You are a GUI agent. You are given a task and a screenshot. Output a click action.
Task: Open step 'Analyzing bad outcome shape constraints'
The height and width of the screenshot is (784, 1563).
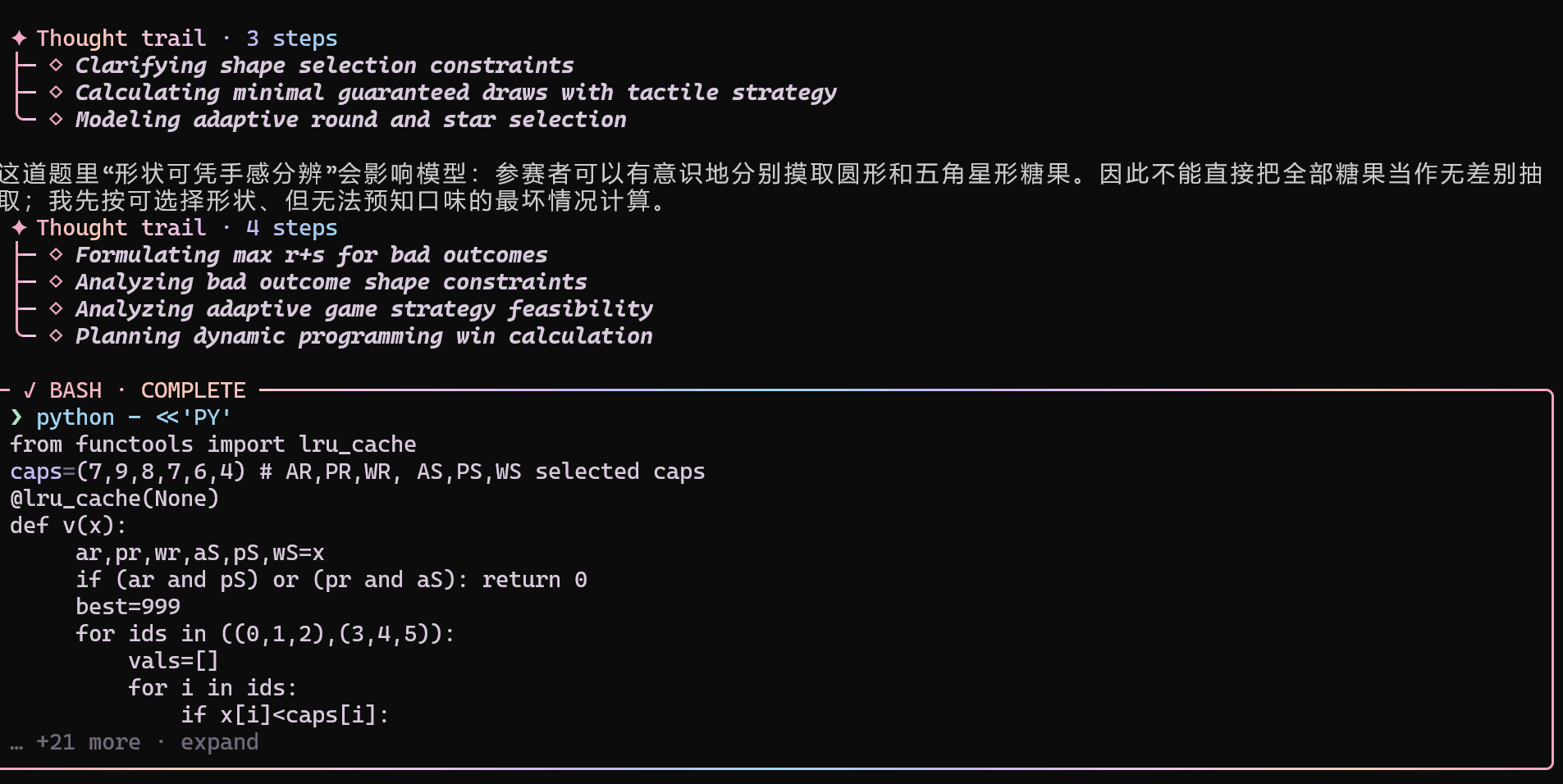(331, 282)
